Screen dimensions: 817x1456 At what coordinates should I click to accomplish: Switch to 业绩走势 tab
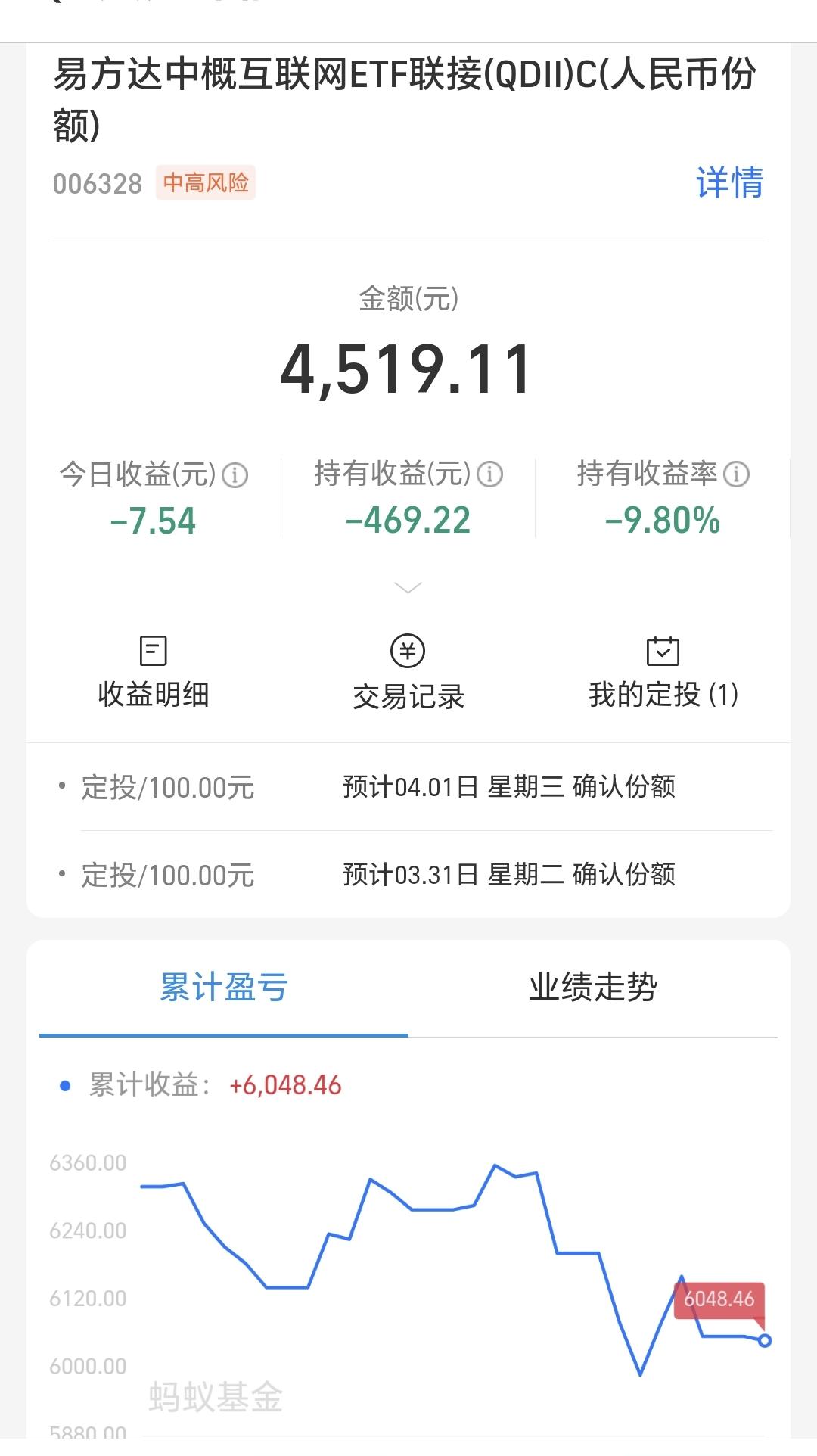coord(593,988)
